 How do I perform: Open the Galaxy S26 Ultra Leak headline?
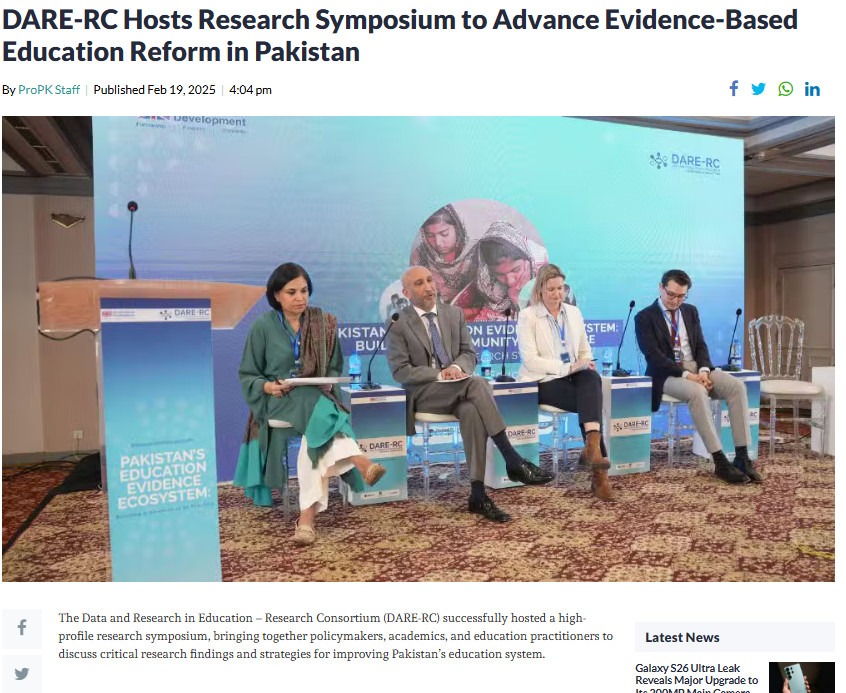696,675
